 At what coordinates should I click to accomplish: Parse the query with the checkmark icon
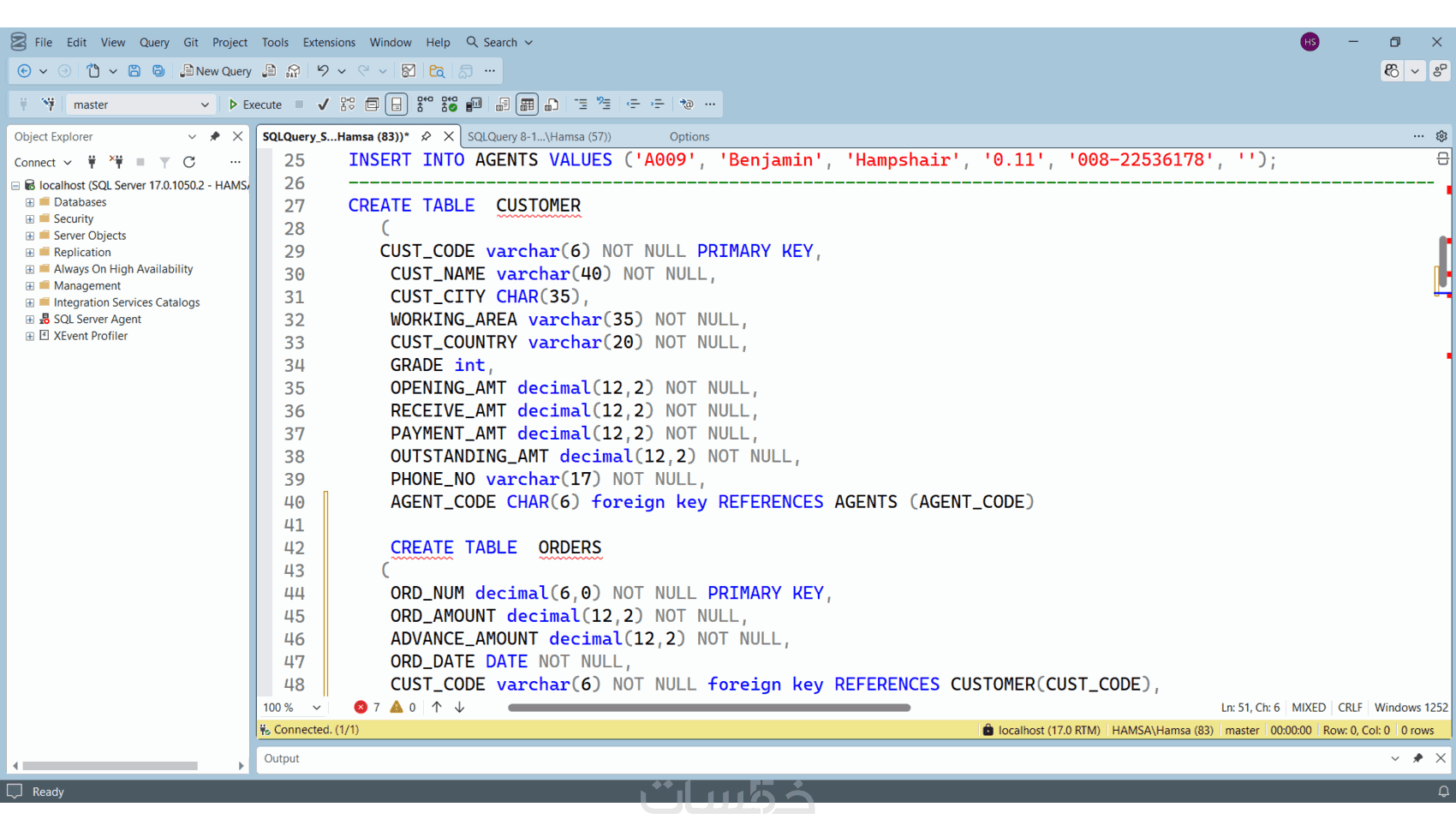[x=323, y=105]
